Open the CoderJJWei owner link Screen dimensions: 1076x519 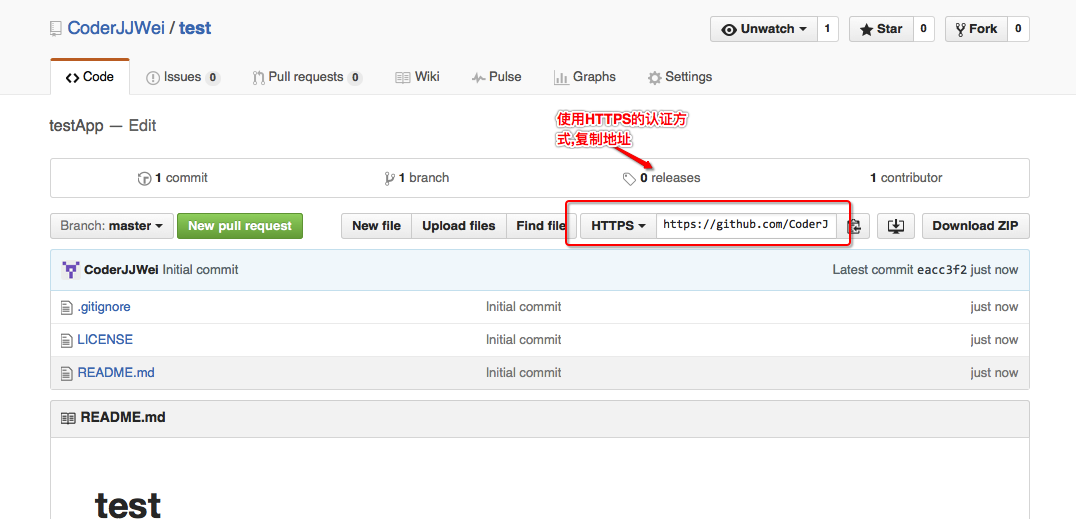(x=116, y=29)
